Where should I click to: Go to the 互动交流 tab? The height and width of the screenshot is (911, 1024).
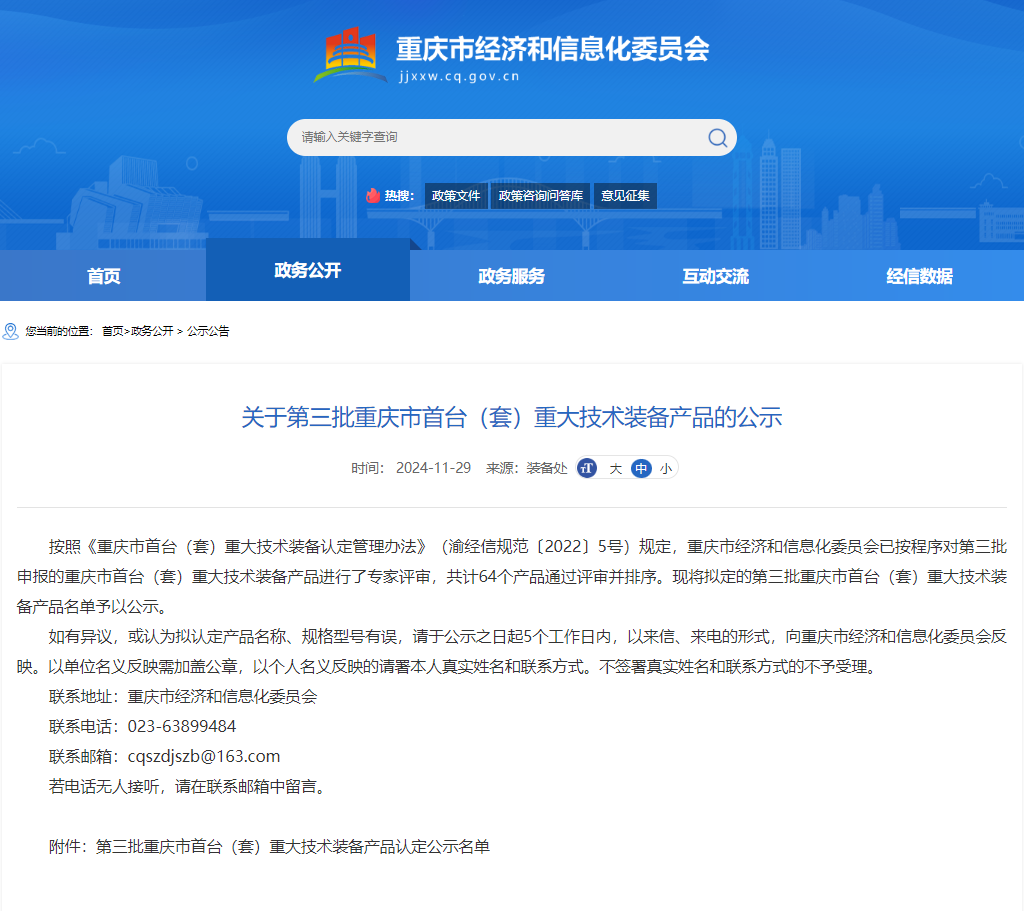(x=716, y=276)
